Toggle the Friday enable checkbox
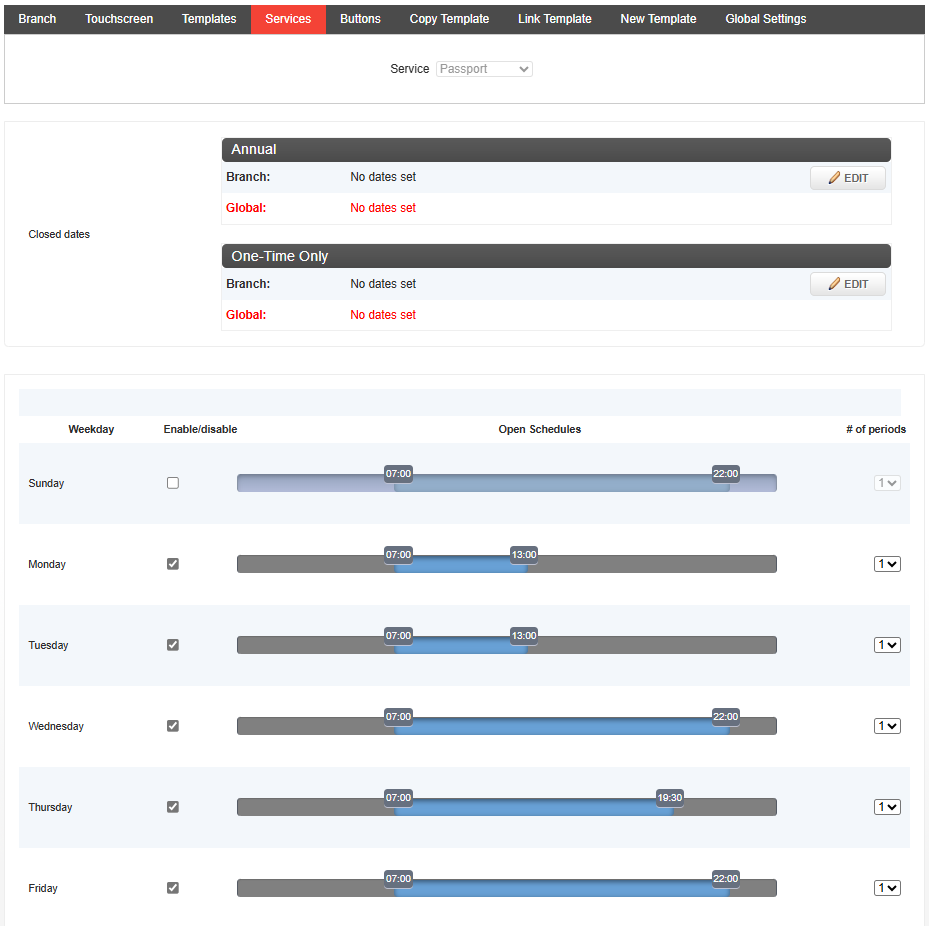929x926 pixels. [173, 888]
